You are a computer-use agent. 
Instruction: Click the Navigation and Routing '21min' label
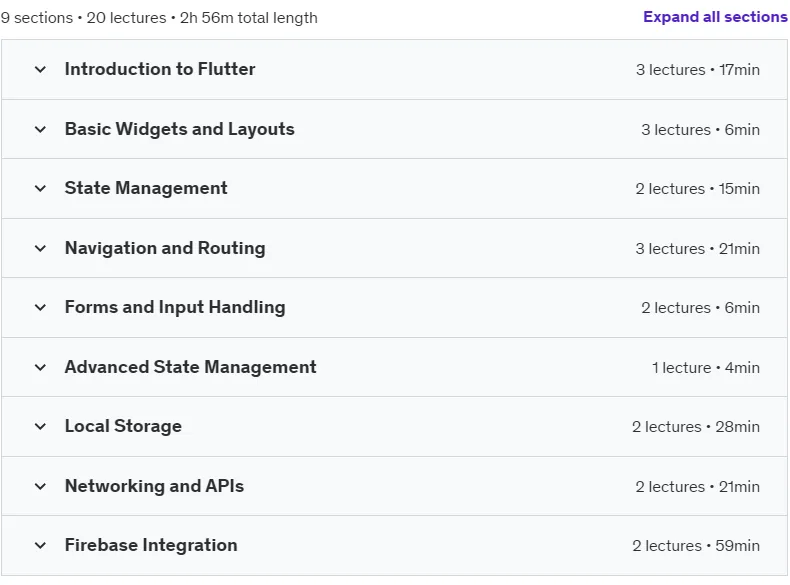(739, 249)
